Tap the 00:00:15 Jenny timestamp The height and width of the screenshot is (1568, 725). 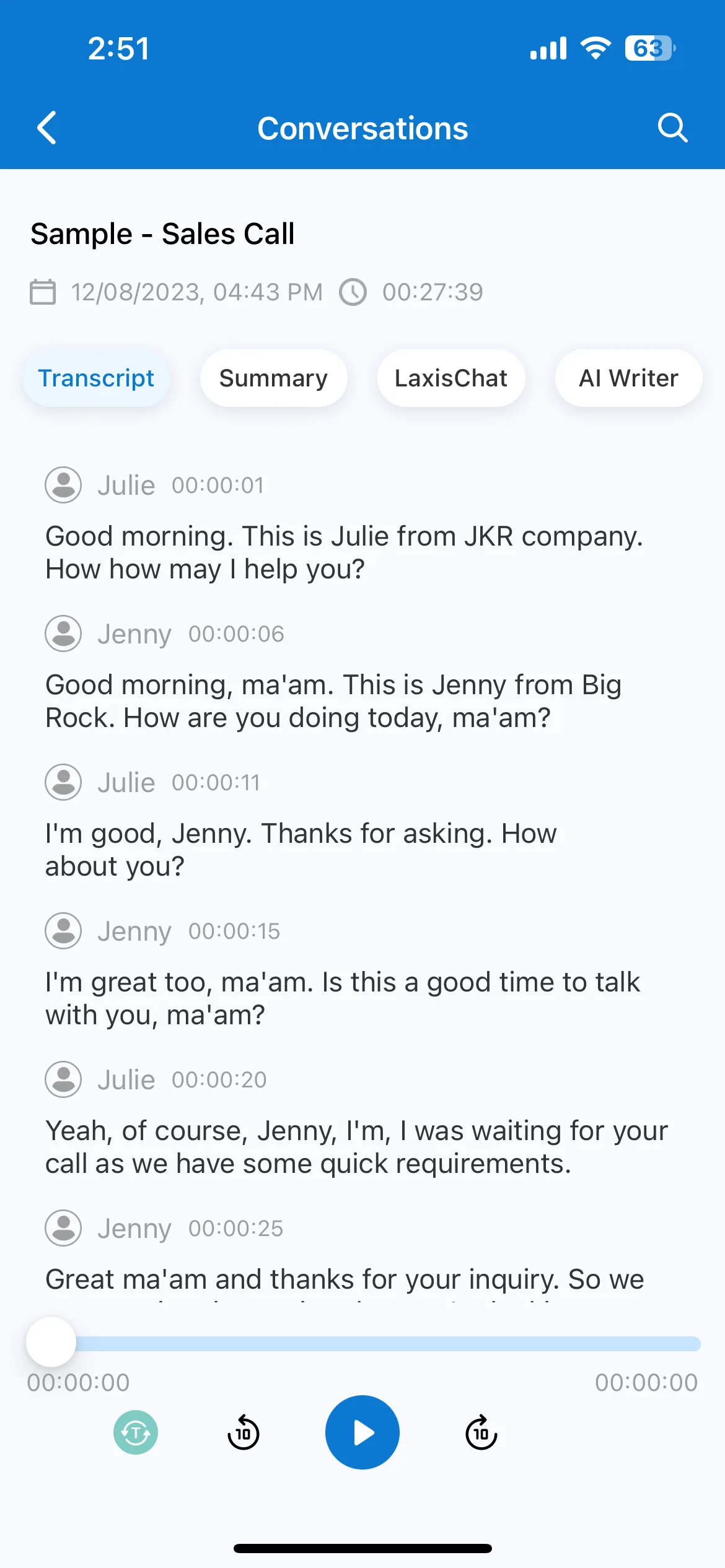[234, 931]
